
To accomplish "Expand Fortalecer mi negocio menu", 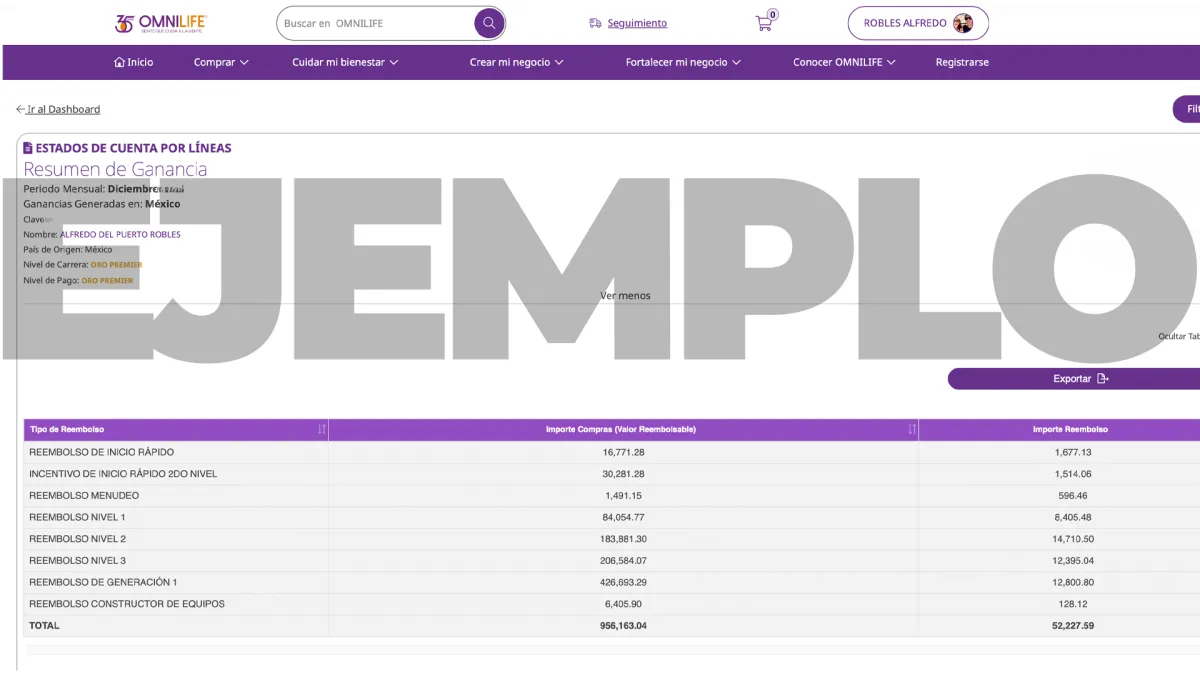I will pyautogui.click(x=683, y=62).
